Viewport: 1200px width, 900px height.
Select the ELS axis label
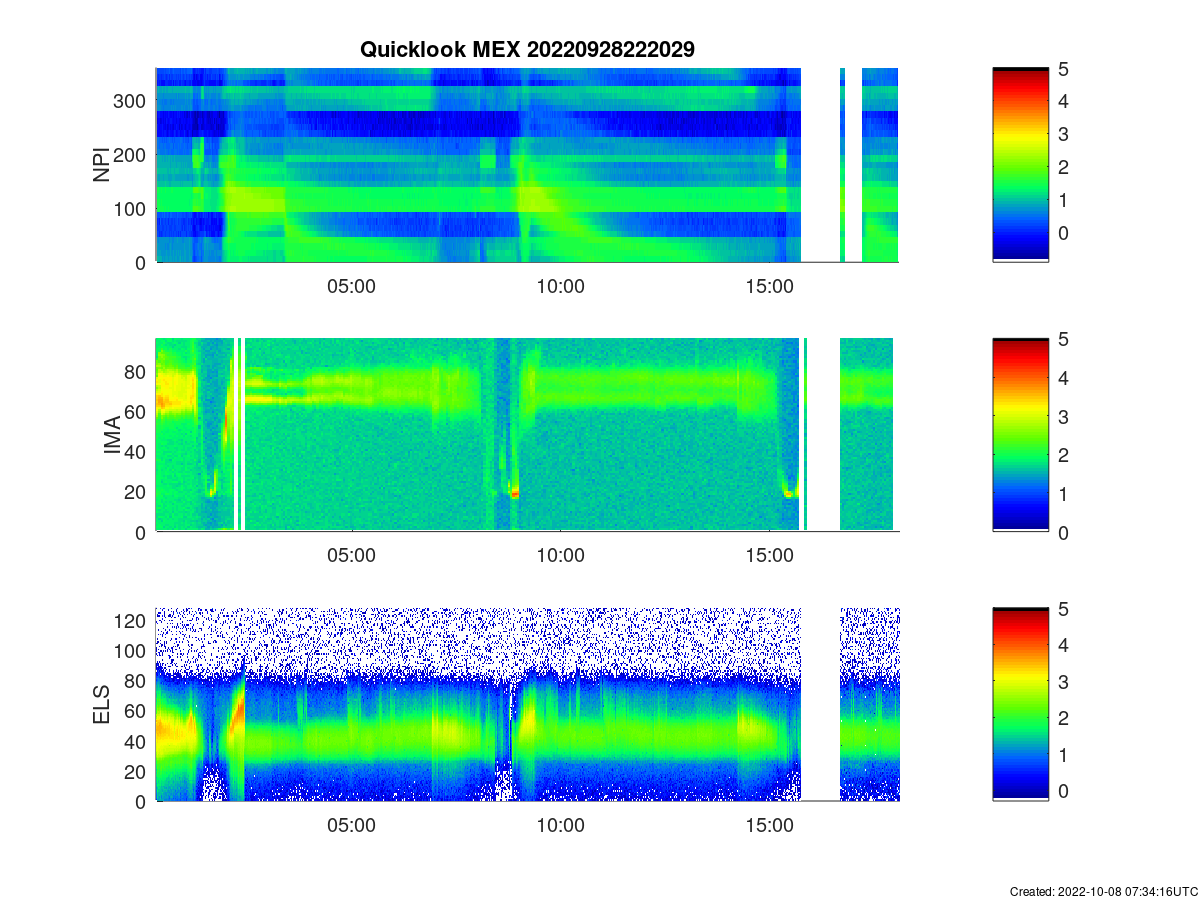click(101, 705)
